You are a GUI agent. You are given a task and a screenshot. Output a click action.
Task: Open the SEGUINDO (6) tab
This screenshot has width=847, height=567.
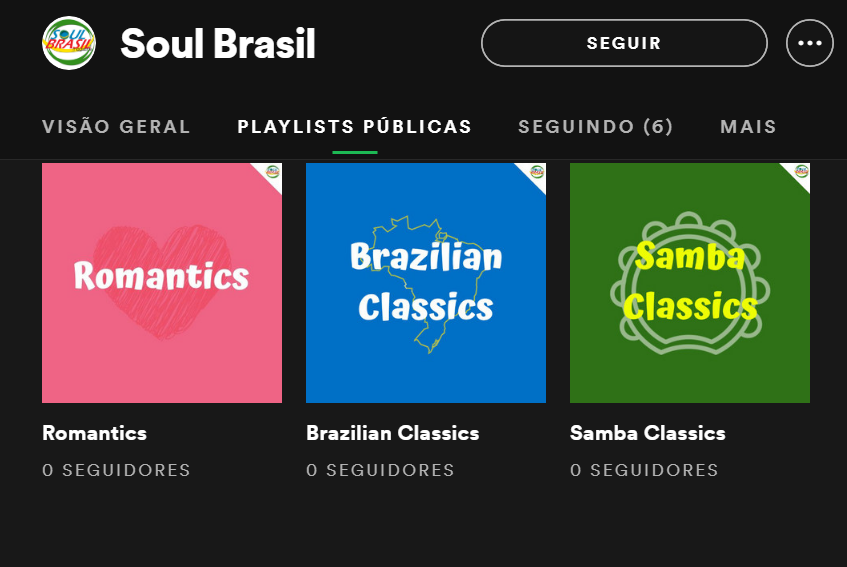point(595,127)
